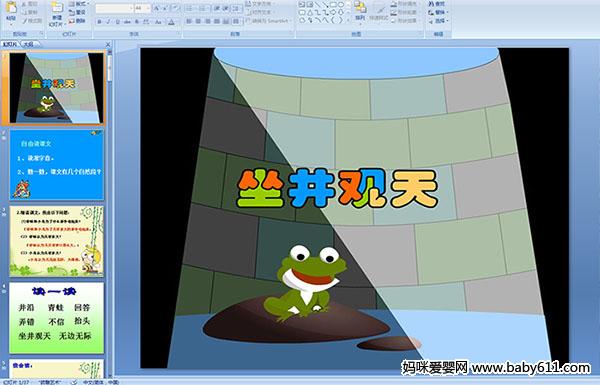This screenshot has width=600, height=385.
Task: Click the New Slide icon
Action: click(56, 13)
